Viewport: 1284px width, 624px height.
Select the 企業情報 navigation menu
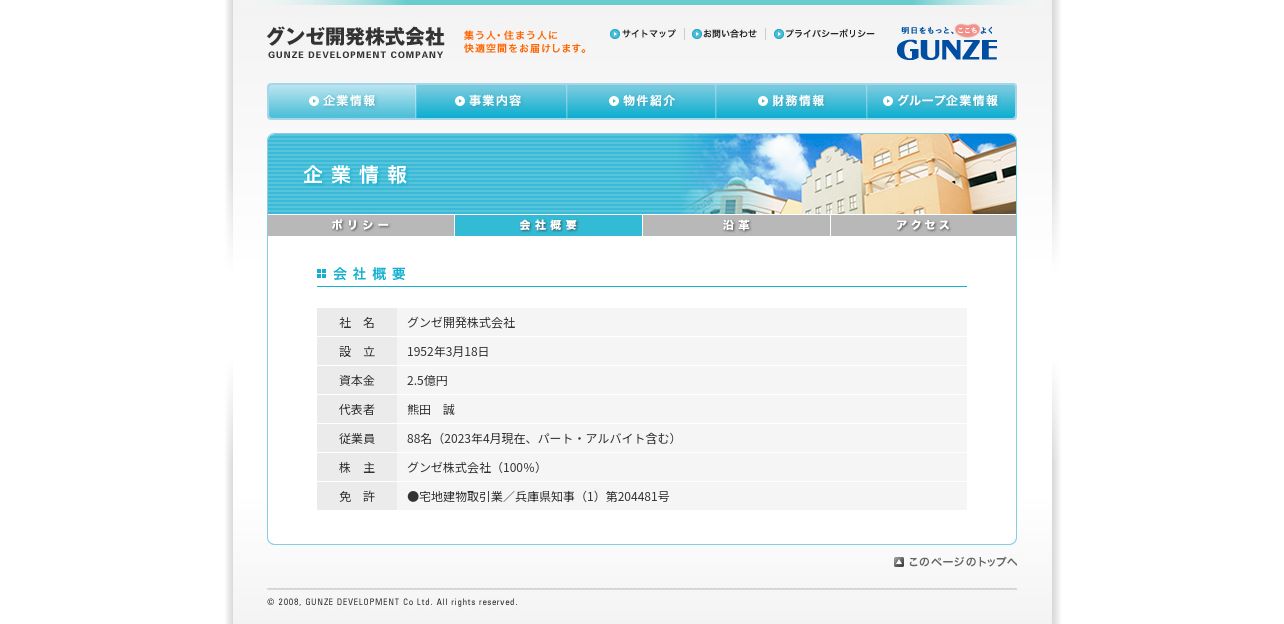tap(342, 101)
